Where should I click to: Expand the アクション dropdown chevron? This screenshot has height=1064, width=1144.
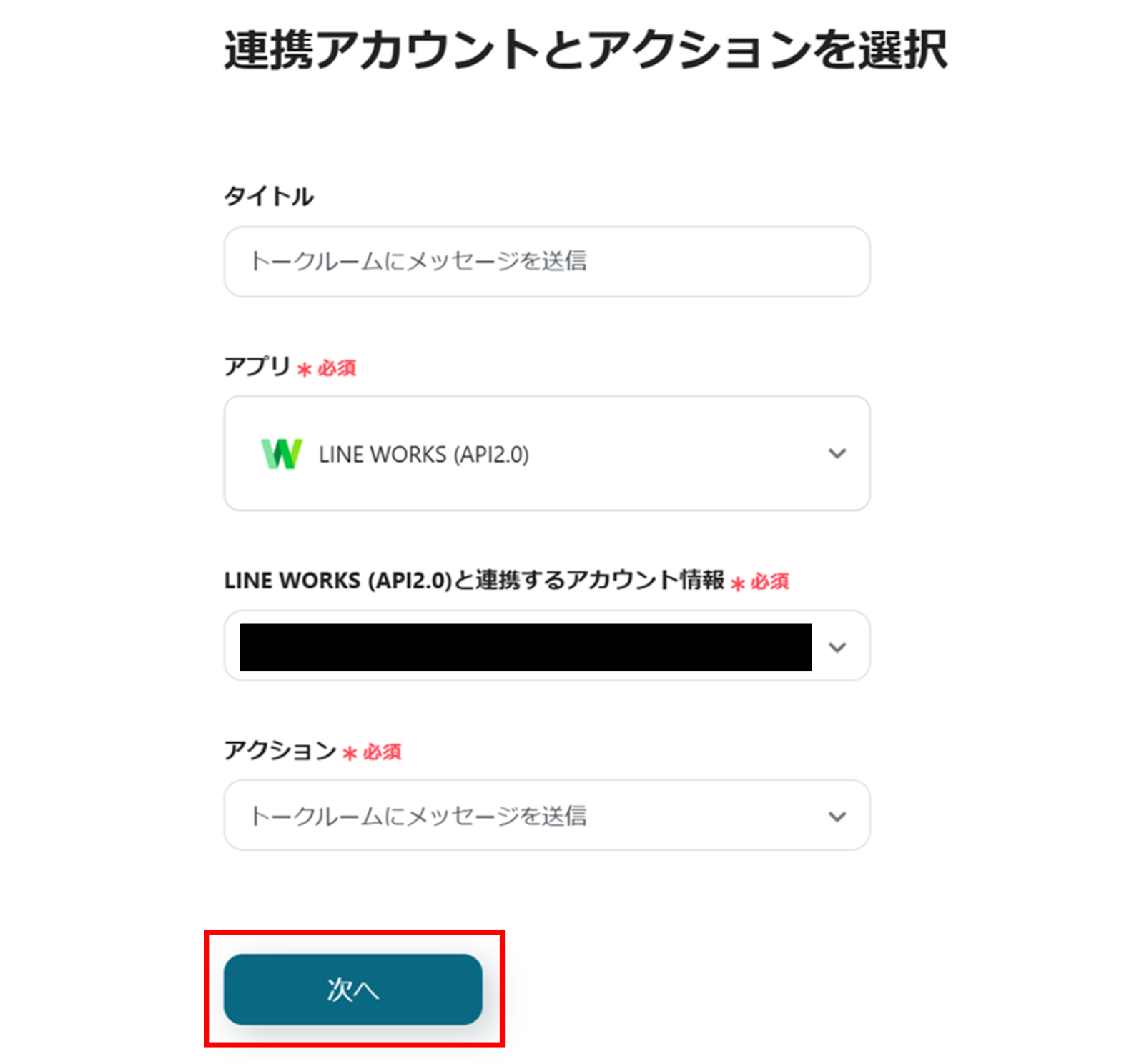click(x=837, y=817)
